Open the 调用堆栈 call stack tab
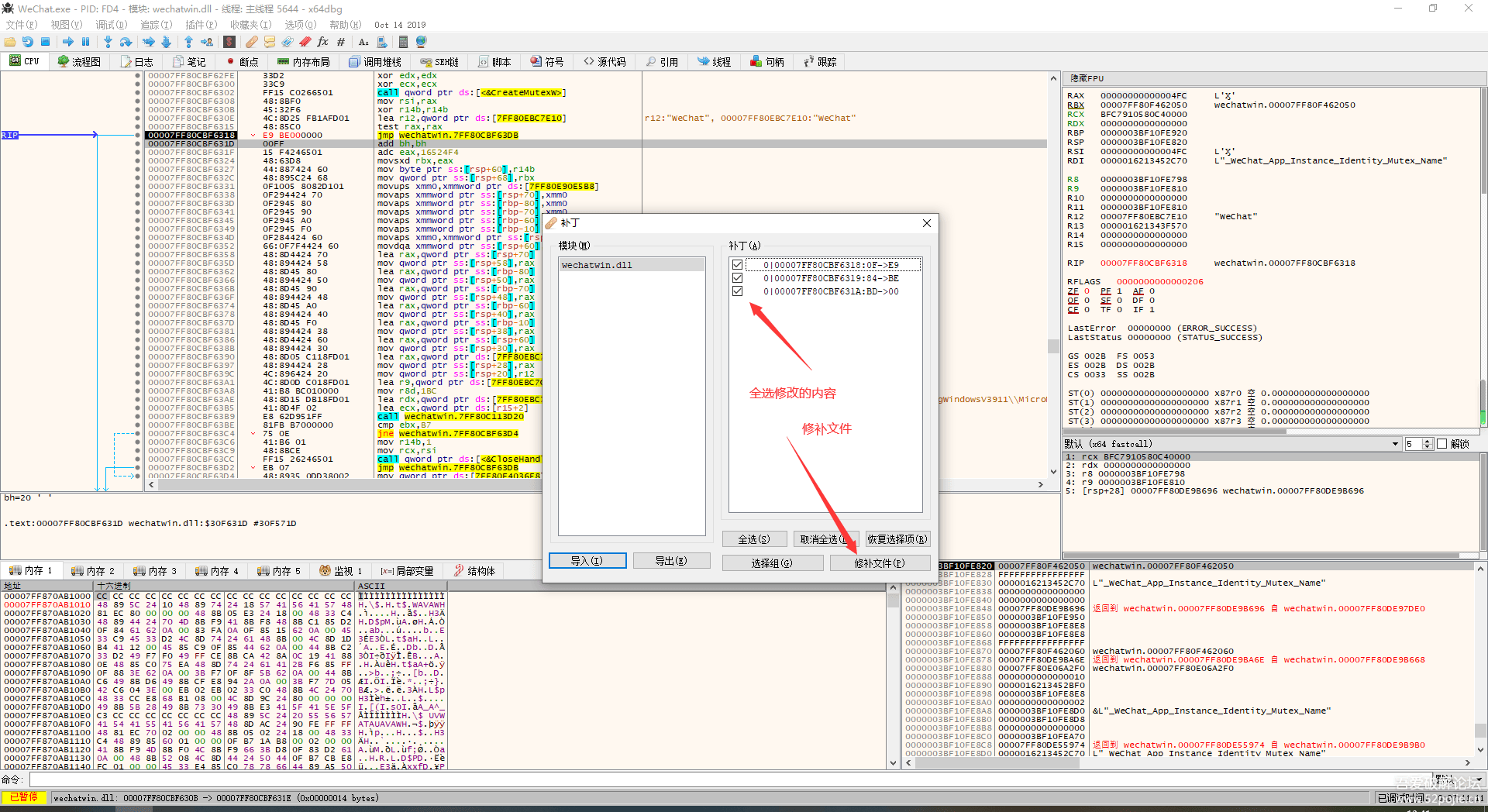This screenshot has width=1488, height=812. 376,61
